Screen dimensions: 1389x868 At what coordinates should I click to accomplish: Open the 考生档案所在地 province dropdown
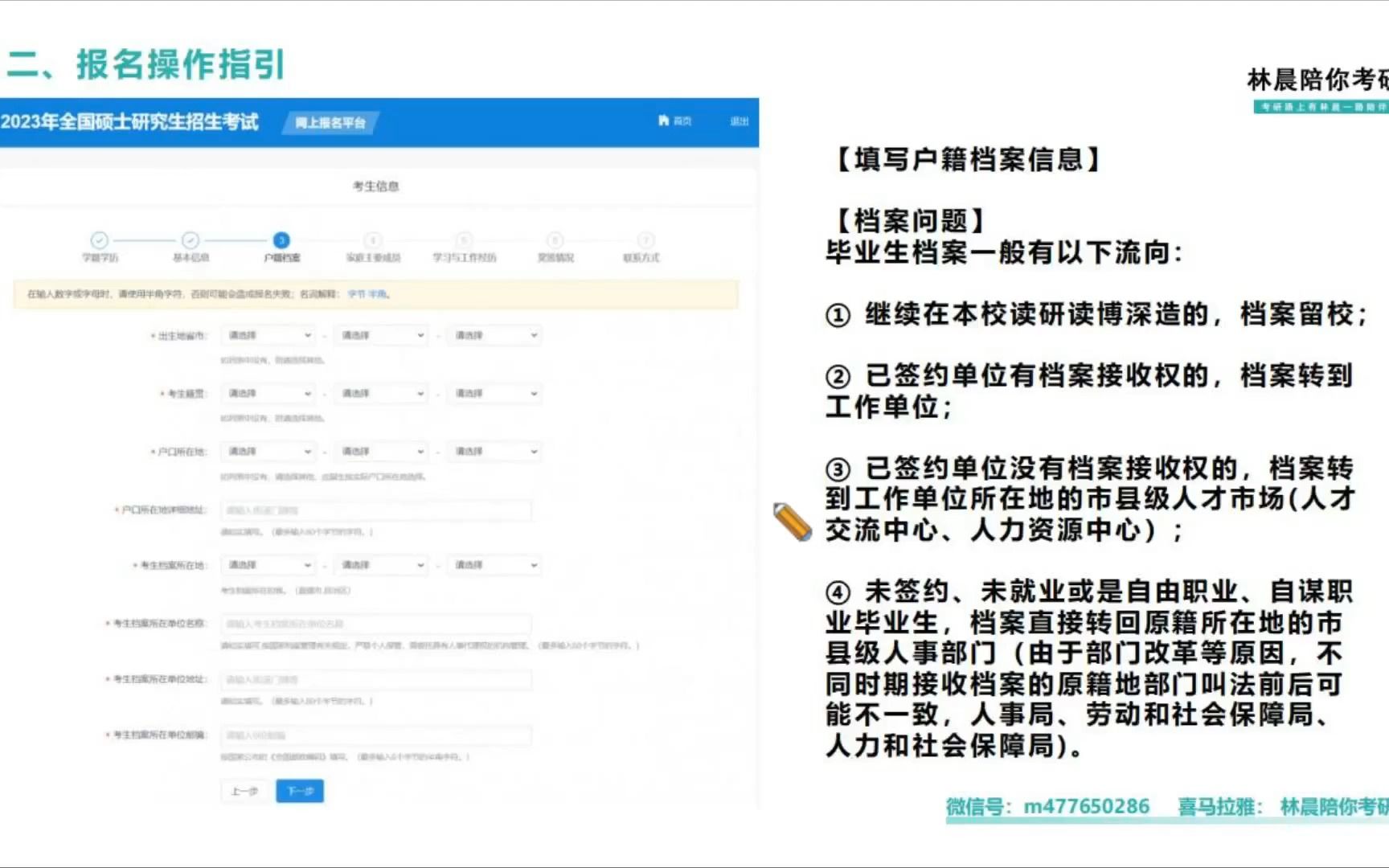(x=268, y=565)
